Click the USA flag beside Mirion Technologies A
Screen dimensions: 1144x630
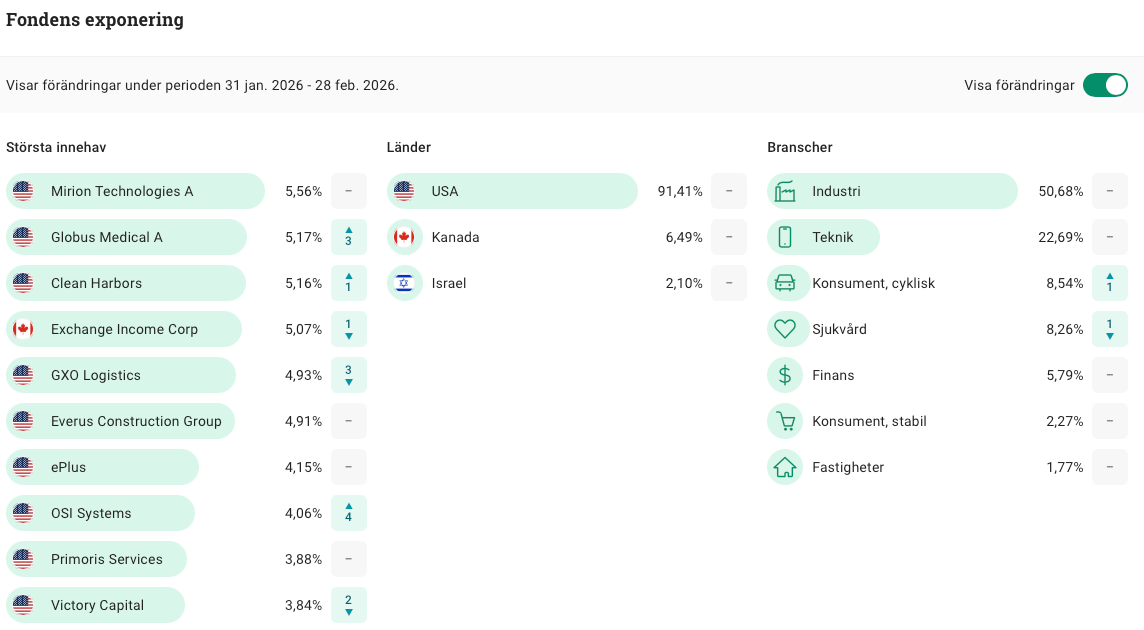[23, 191]
